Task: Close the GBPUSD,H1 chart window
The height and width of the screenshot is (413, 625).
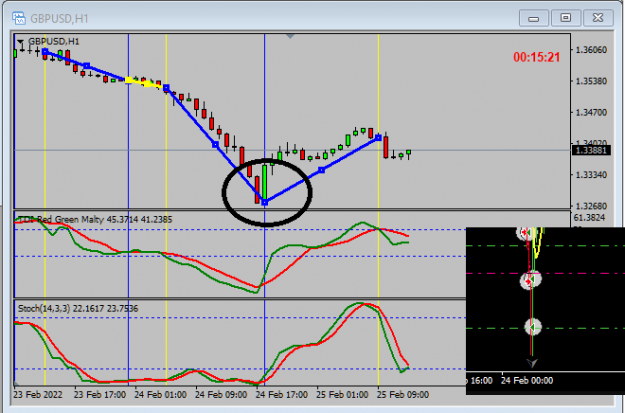Action: (x=598, y=18)
